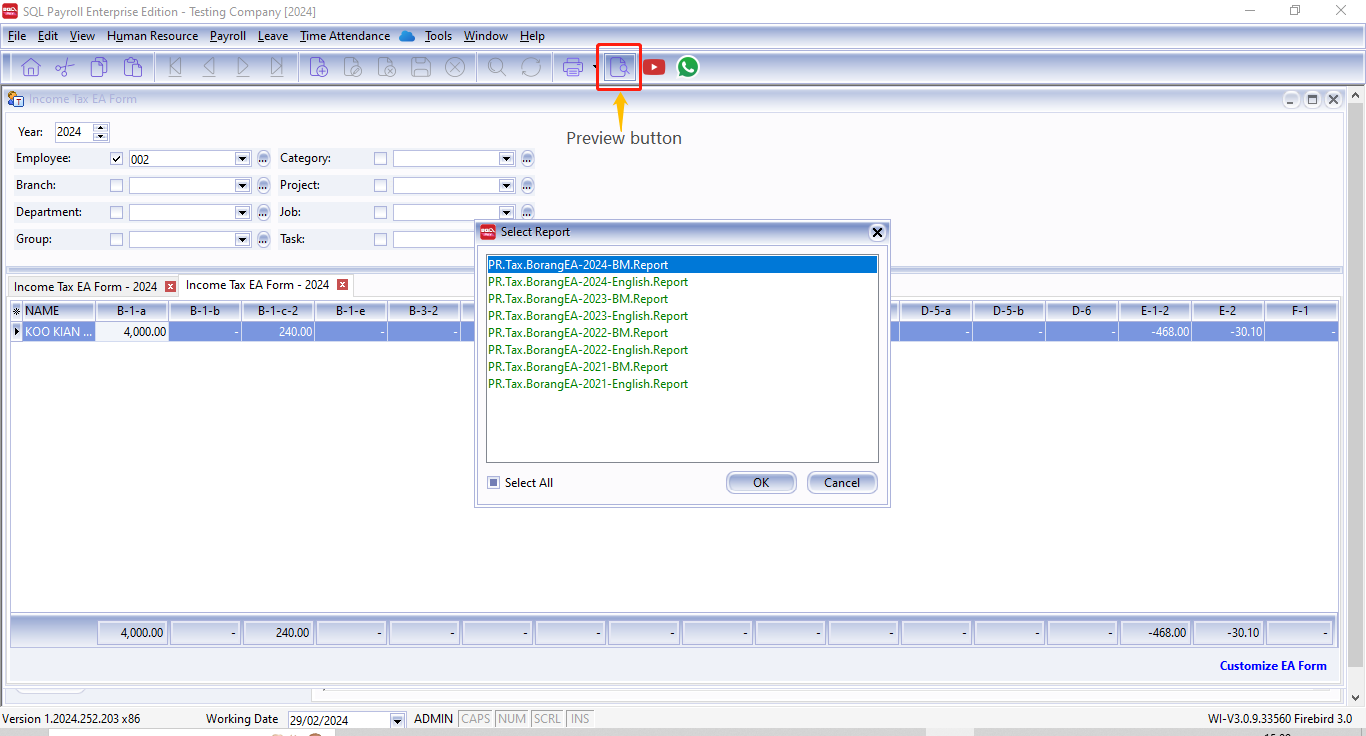Click the Paste clipboard toolbar icon
Screen dimensions: 1366x736
point(133,67)
